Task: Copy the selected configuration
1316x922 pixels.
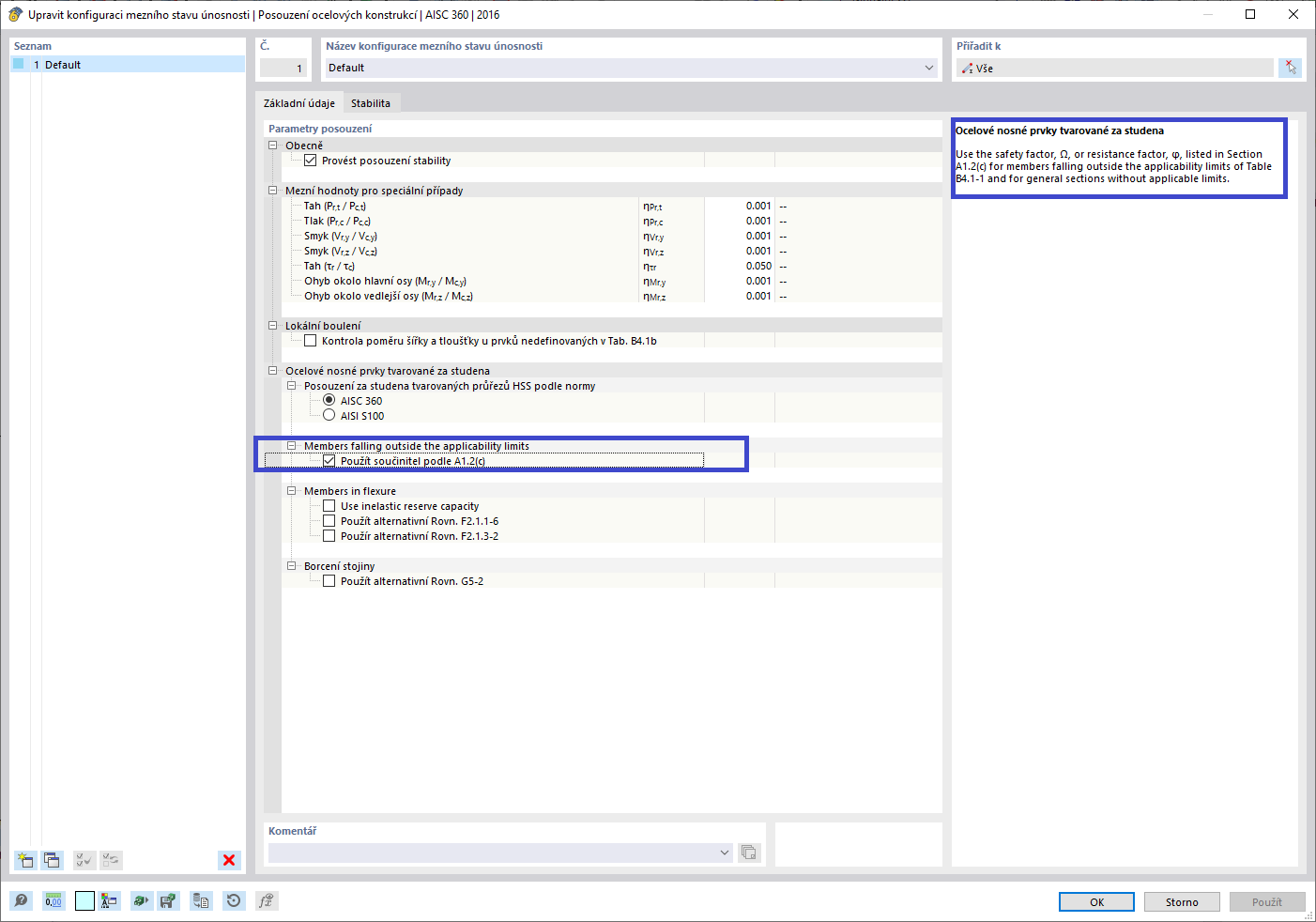Action: (x=52, y=860)
